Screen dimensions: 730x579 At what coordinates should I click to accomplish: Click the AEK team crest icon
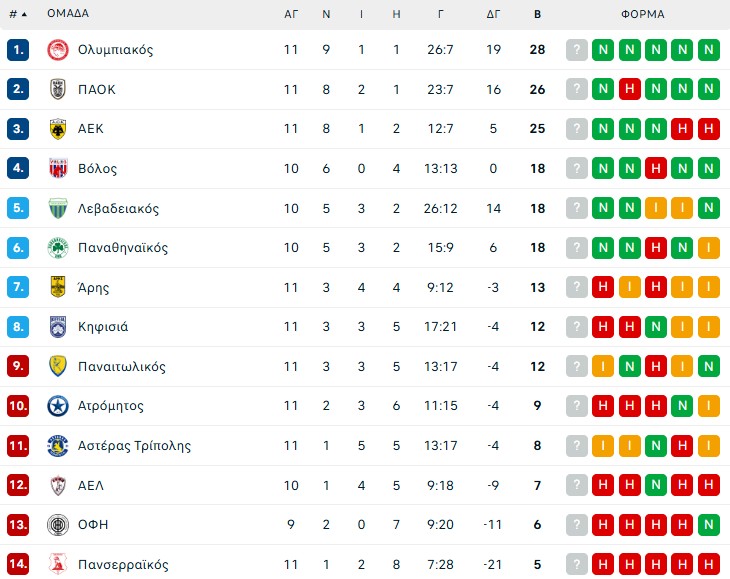57,129
